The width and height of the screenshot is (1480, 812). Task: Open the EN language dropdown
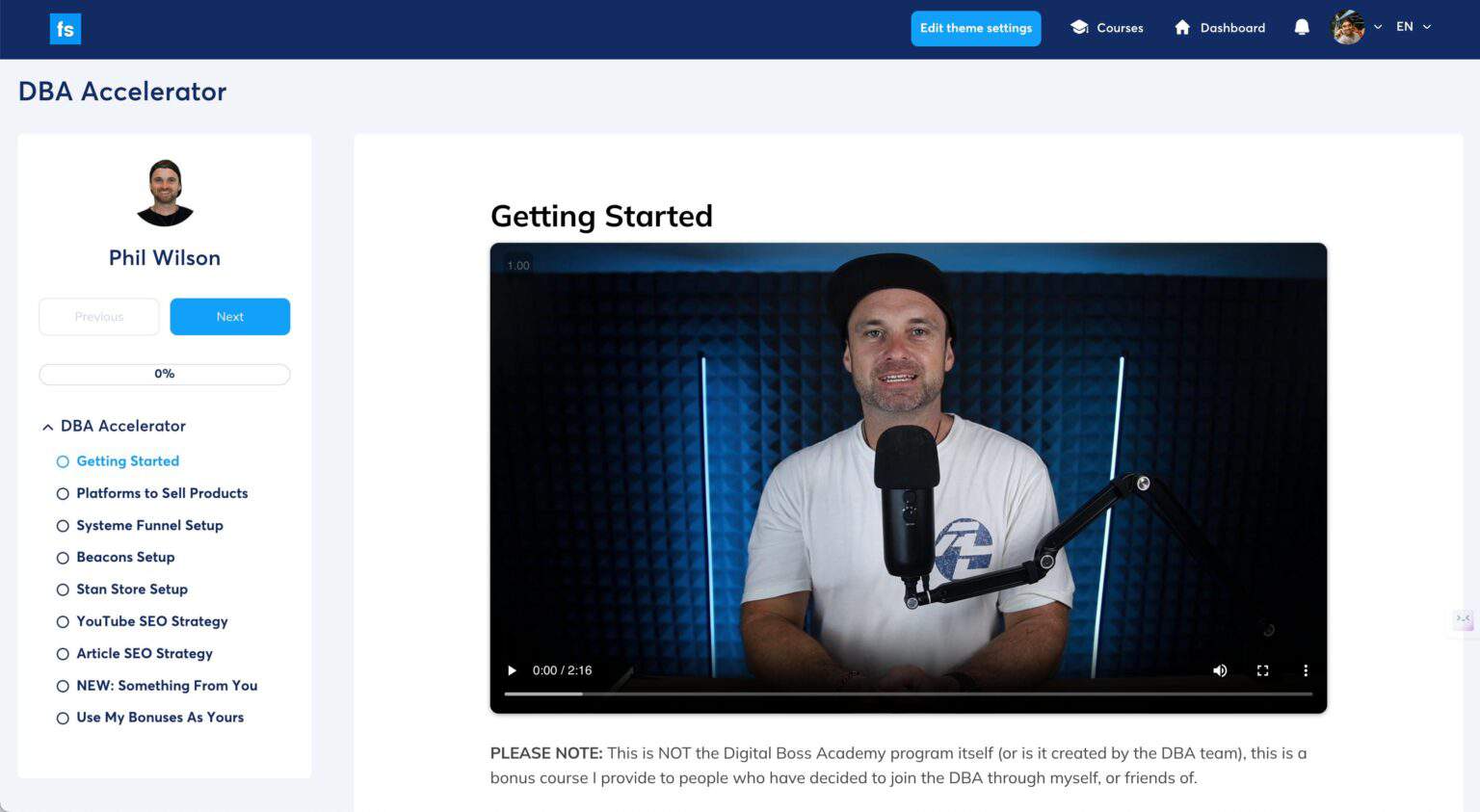[x=1413, y=27]
